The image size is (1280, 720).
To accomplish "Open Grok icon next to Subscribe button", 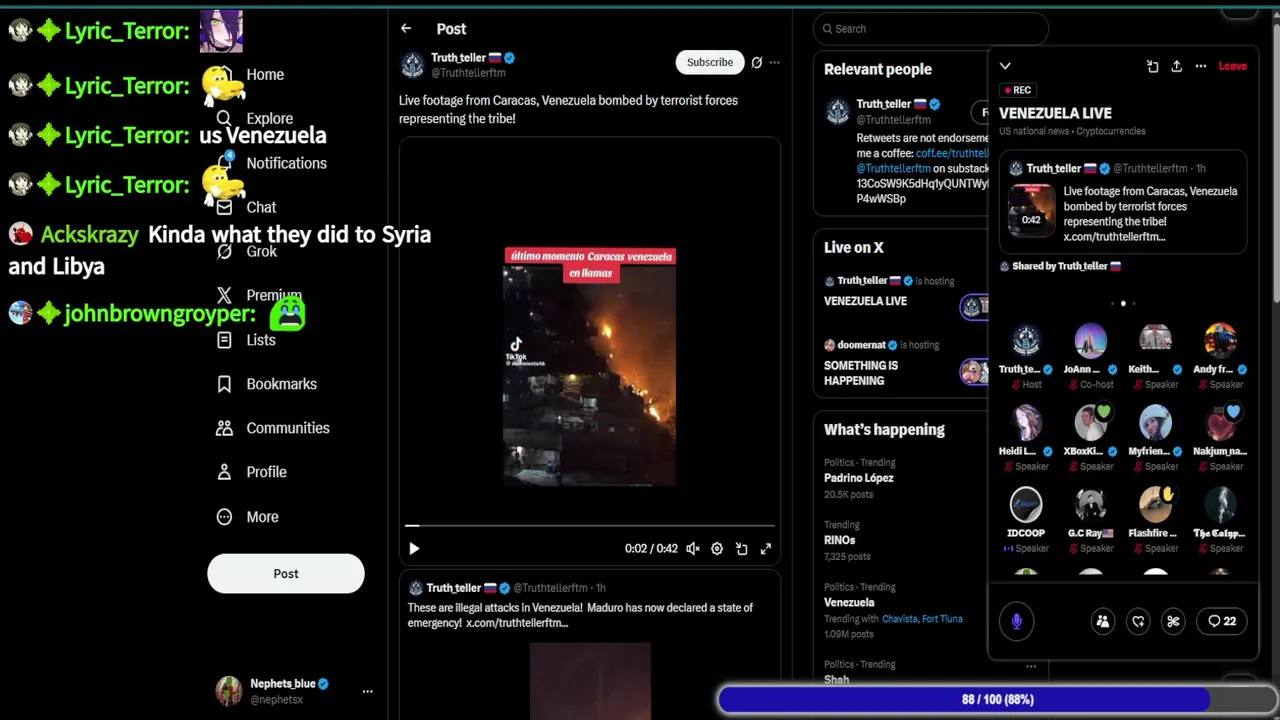I will (x=757, y=62).
